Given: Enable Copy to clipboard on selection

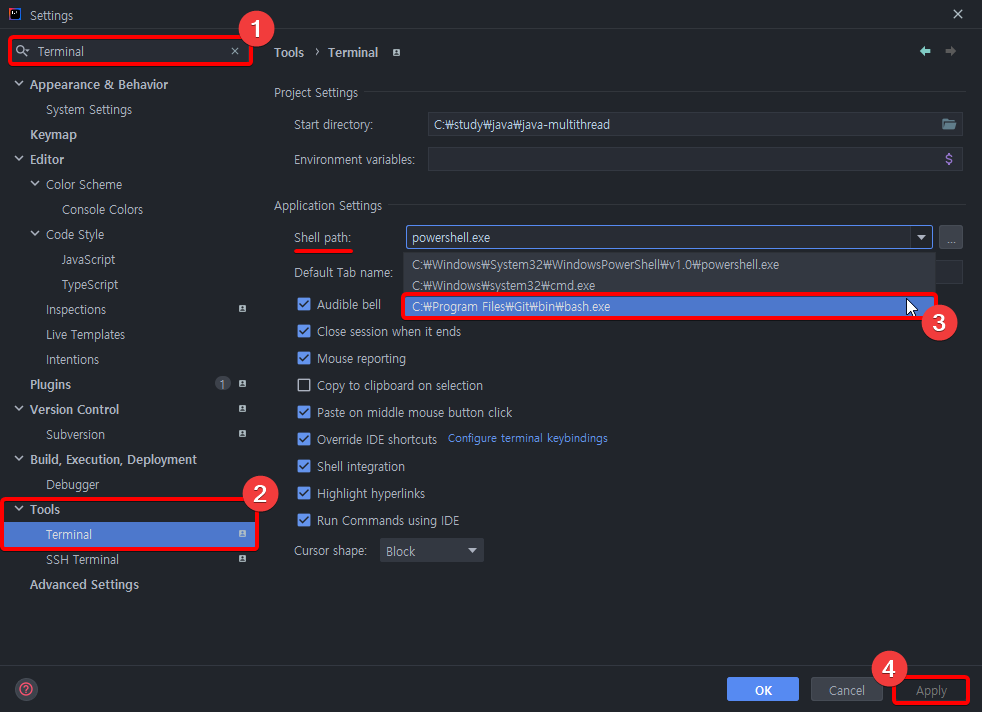Looking at the screenshot, I should pyautogui.click(x=304, y=385).
